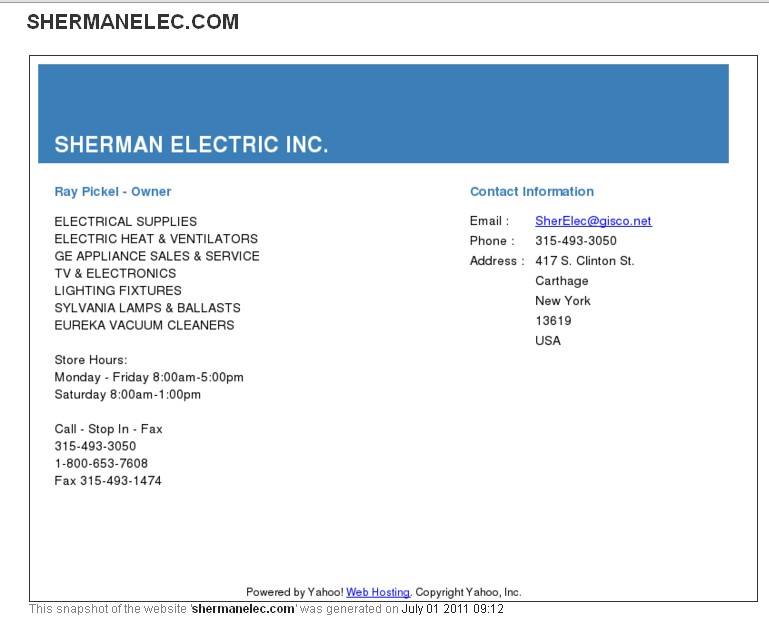The width and height of the screenshot is (769, 622).
Task: Click GE APPLIANCE SALES & SERVICE text
Action: (x=157, y=256)
